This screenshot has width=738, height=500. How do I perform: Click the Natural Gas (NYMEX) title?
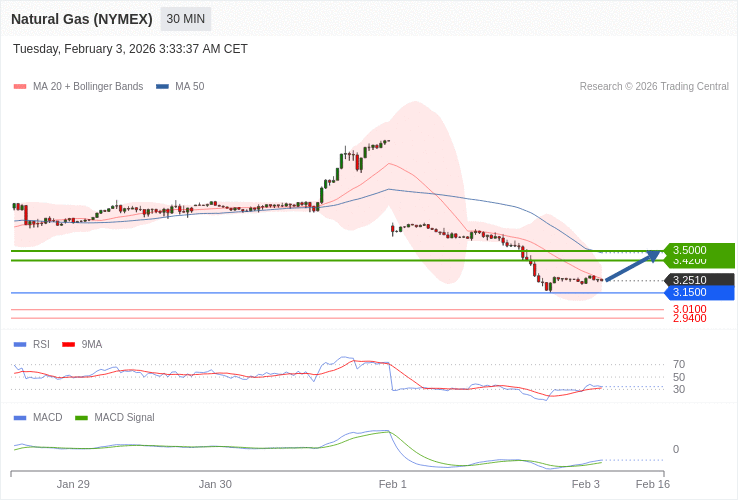[x=82, y=19]
